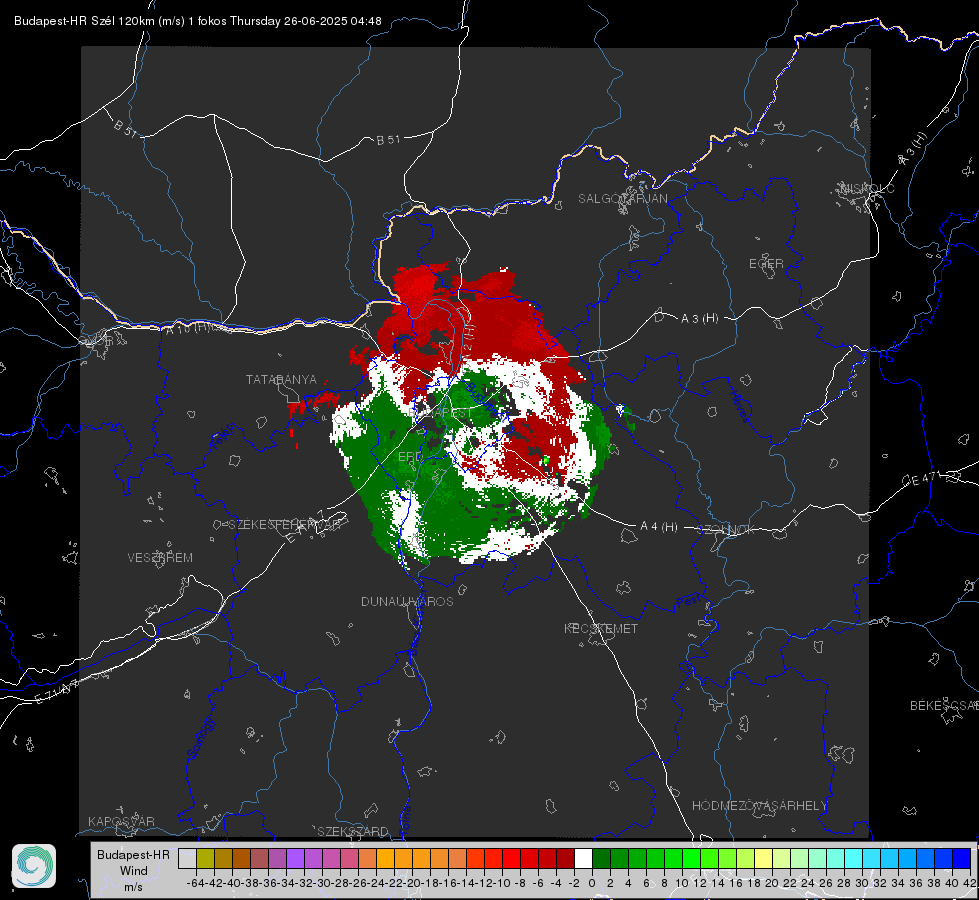979x900 pixels.
Task: Click the SZOLNOK city label
Action: coord(727,530)
